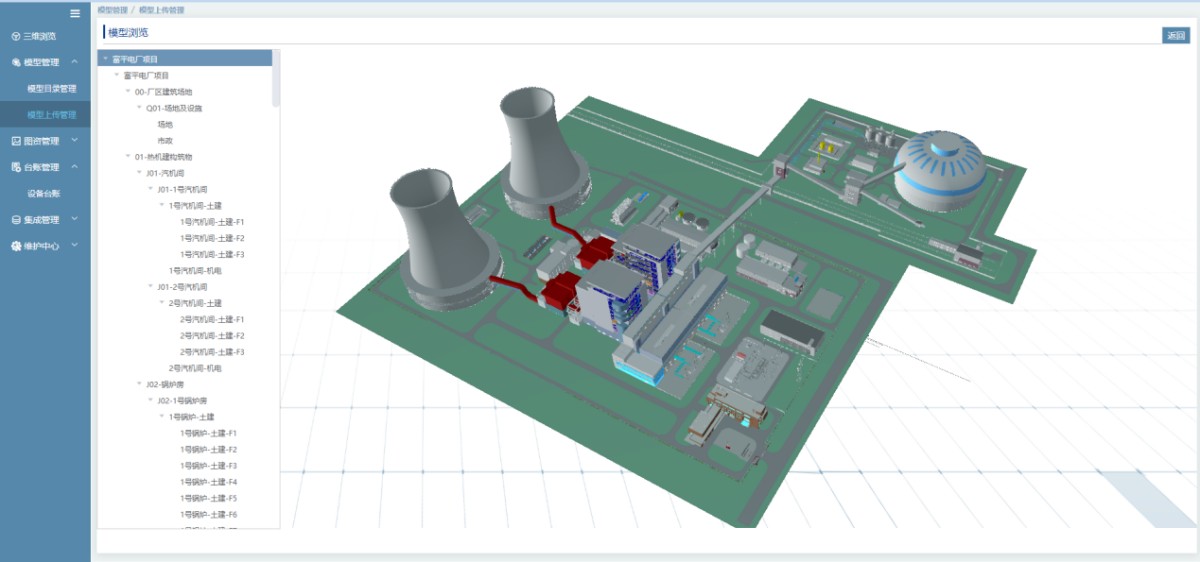Collapse the 00-厂区建筑场地 tree arrow
Image resolution: width=1200 pixels, height=562 pixels.
coord(127,92)
